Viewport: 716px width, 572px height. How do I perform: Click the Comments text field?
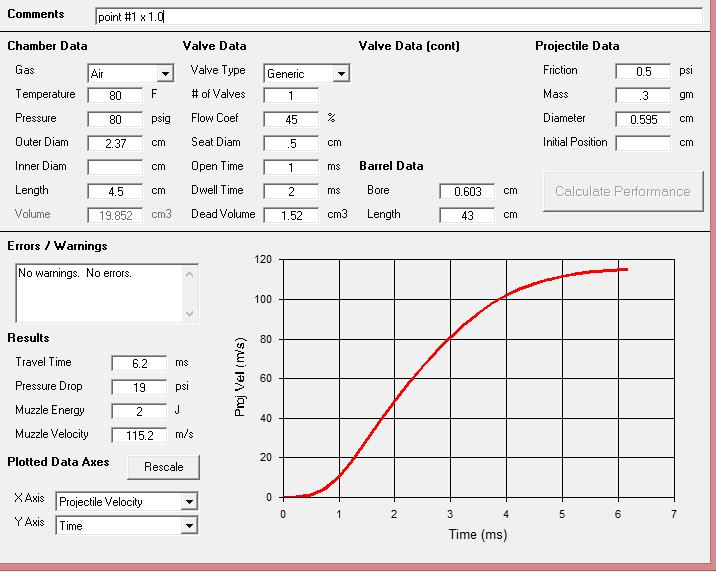tap(398, 17)
